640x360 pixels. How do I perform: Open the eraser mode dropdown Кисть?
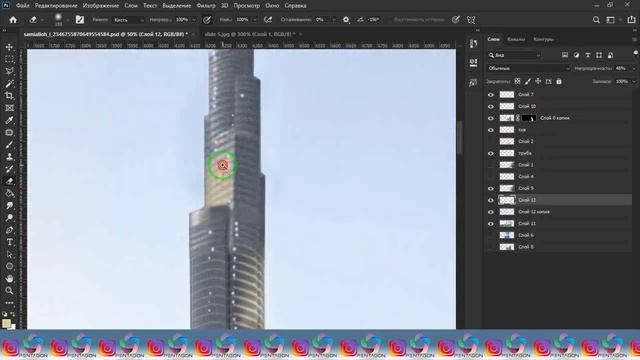pos(129,20)
